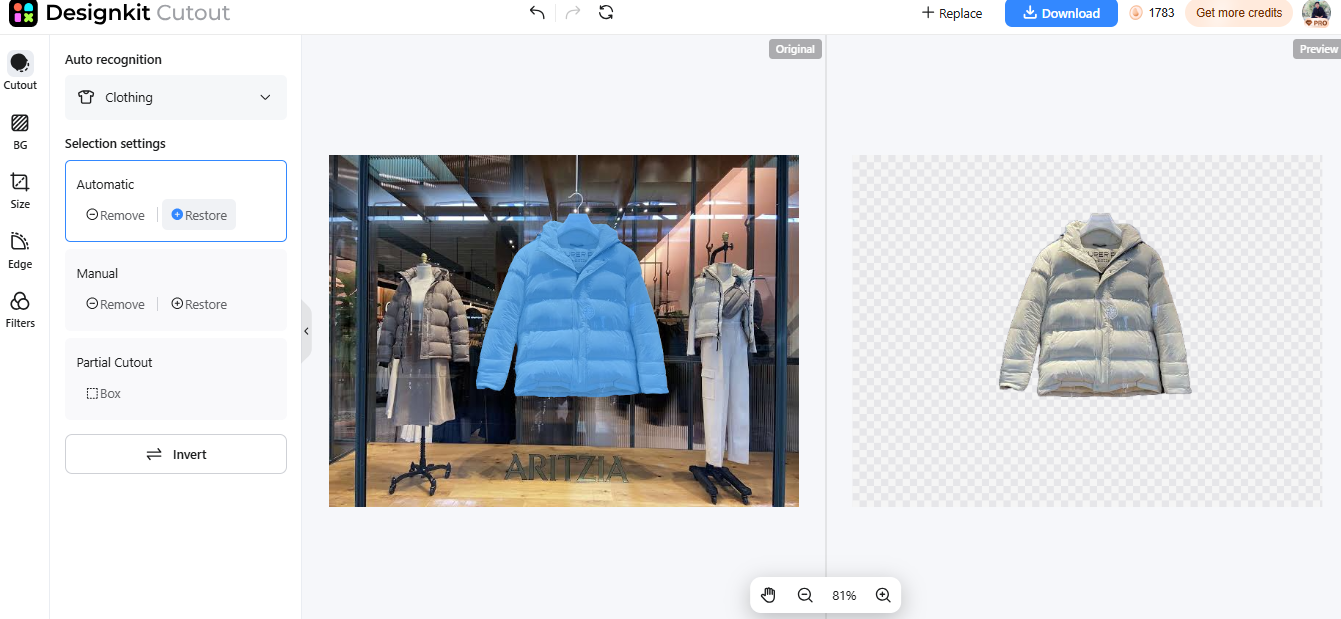Open the Filters tool

[x=19, y=310]
